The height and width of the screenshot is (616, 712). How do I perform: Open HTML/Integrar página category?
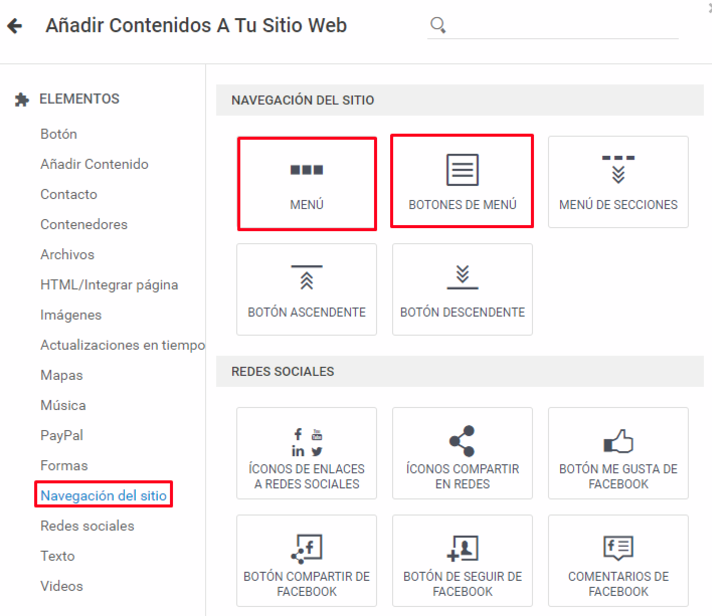coord(109,285)
